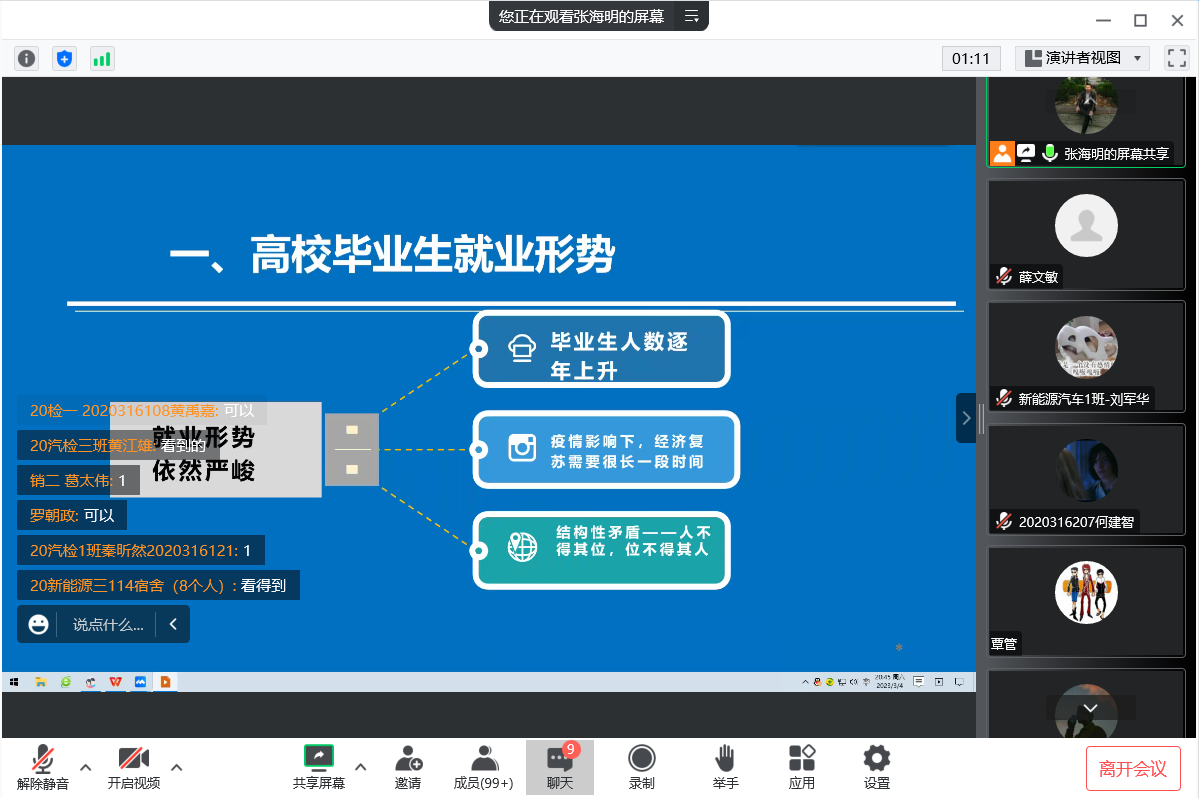Open the 邀请 invite panel
Image resolution: width=1199 pixels, height=798 pixels.
(x=408, y=767)
